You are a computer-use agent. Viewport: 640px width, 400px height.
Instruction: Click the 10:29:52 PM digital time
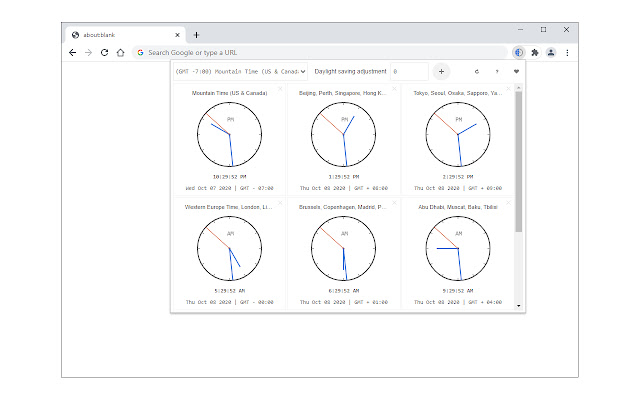coord(229,177)
